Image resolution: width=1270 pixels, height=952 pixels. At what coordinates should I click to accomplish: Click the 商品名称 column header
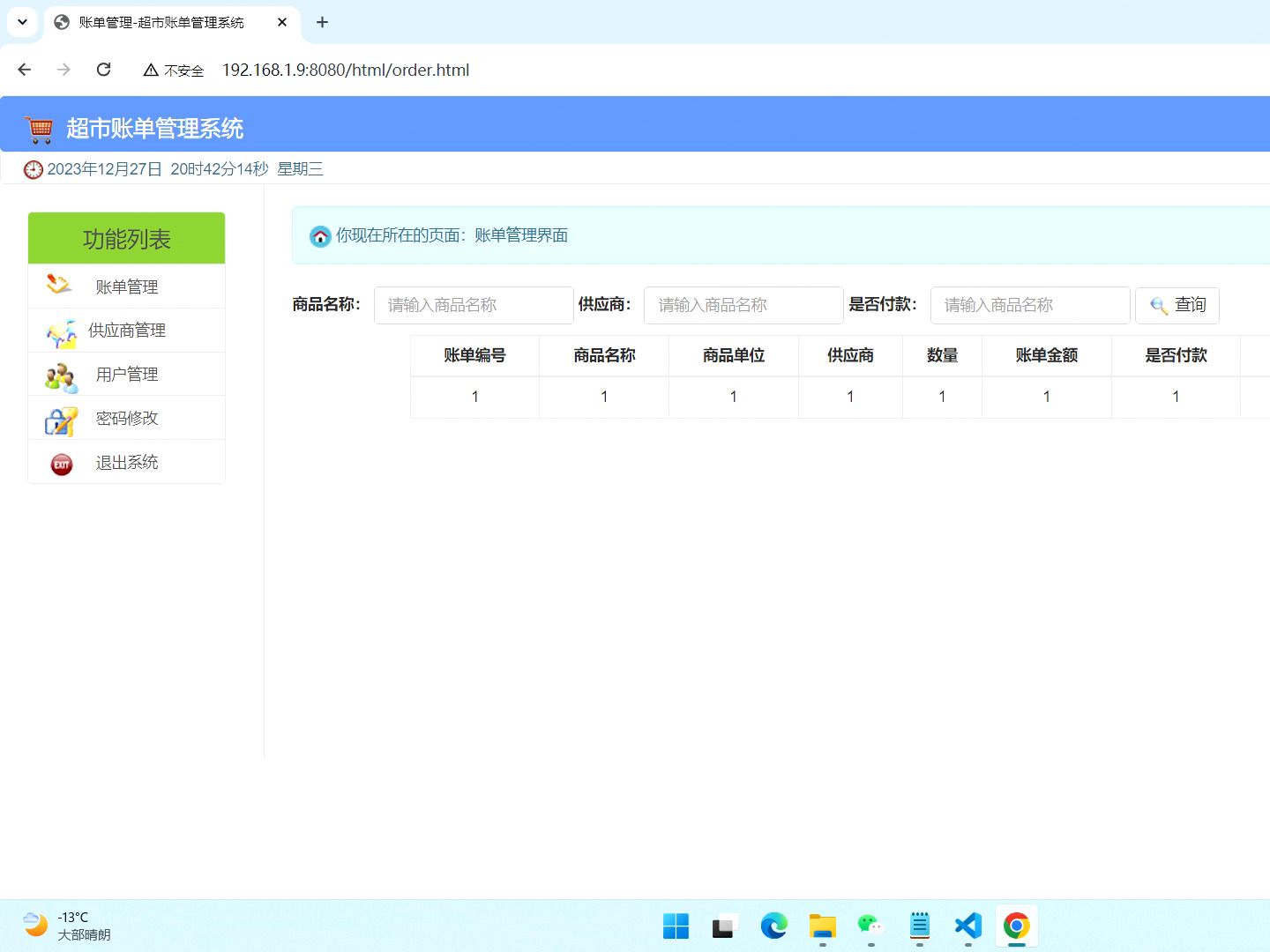click(604, 355)
